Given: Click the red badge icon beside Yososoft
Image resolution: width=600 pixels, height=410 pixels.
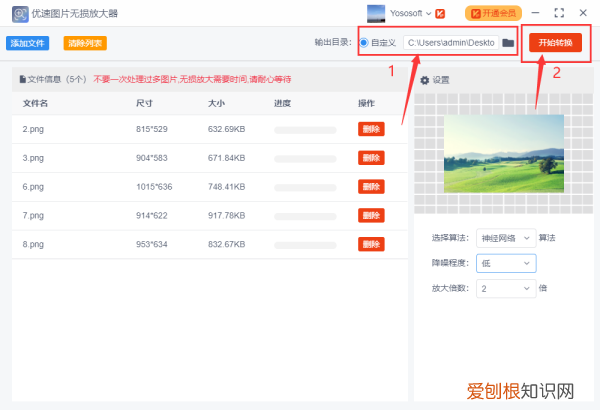Looking at the screenshot, I should (440, 14).
